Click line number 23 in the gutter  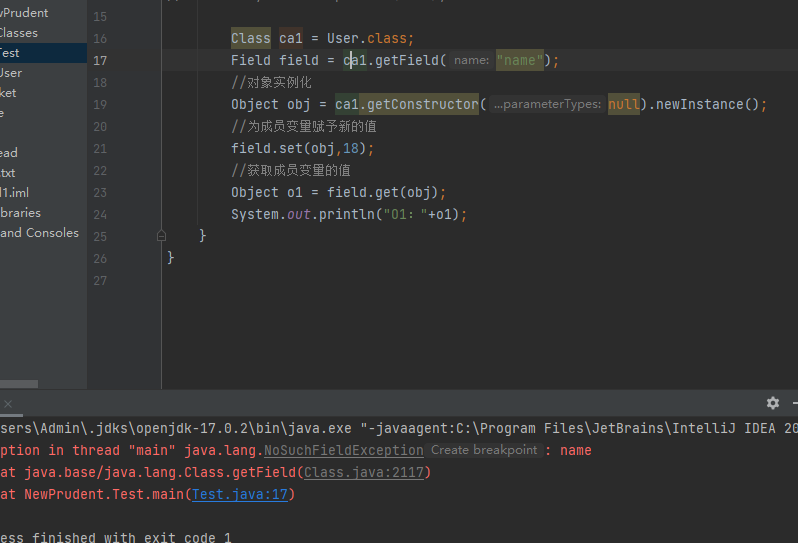(x=100, y=192)
